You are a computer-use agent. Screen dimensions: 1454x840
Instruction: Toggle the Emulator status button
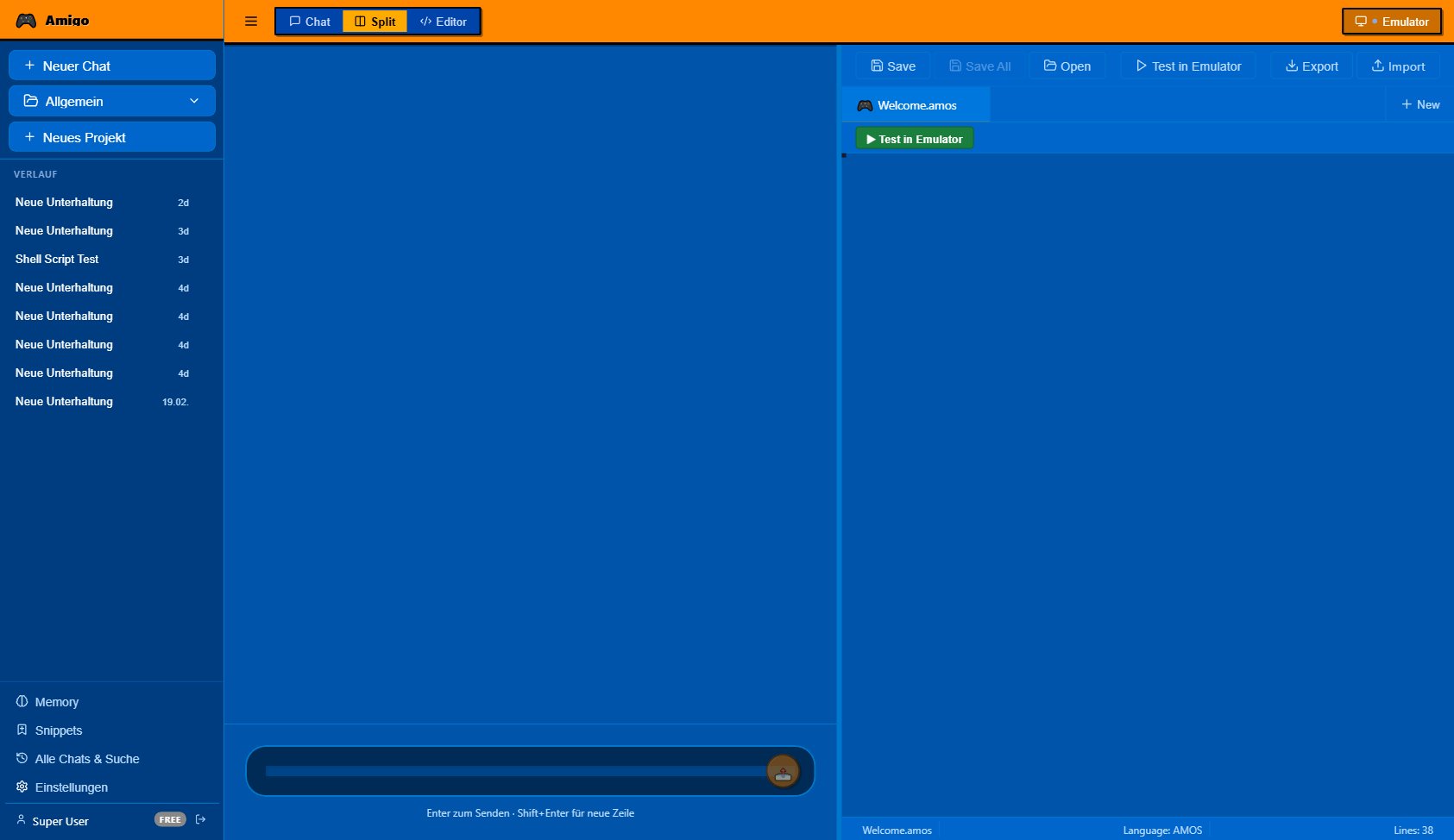click(x=1390, y=21)
